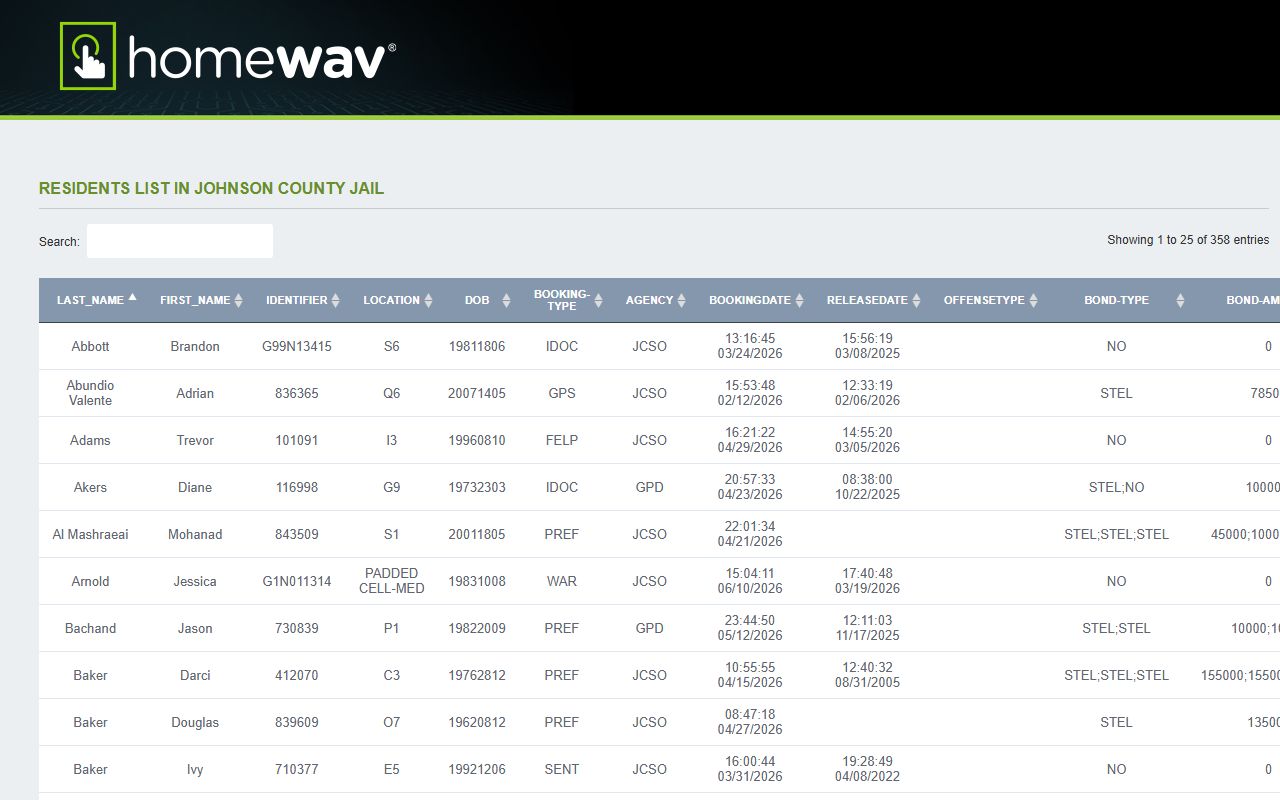Click location cell 'S6'
This screenshot has height=800, width=1280.
pyautogui.click(x=392, y=346)
